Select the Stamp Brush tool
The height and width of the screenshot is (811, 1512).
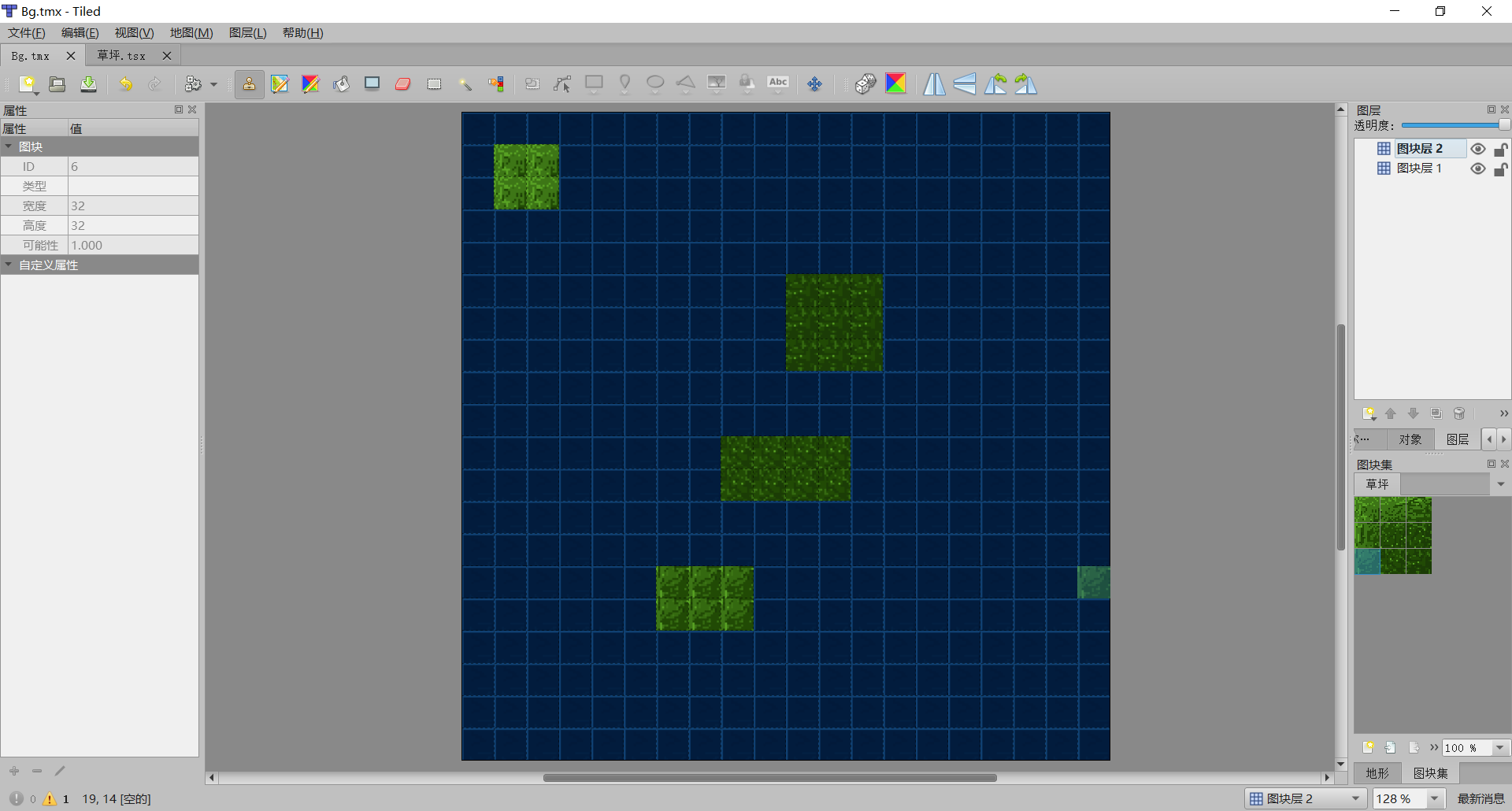[249, 84]
